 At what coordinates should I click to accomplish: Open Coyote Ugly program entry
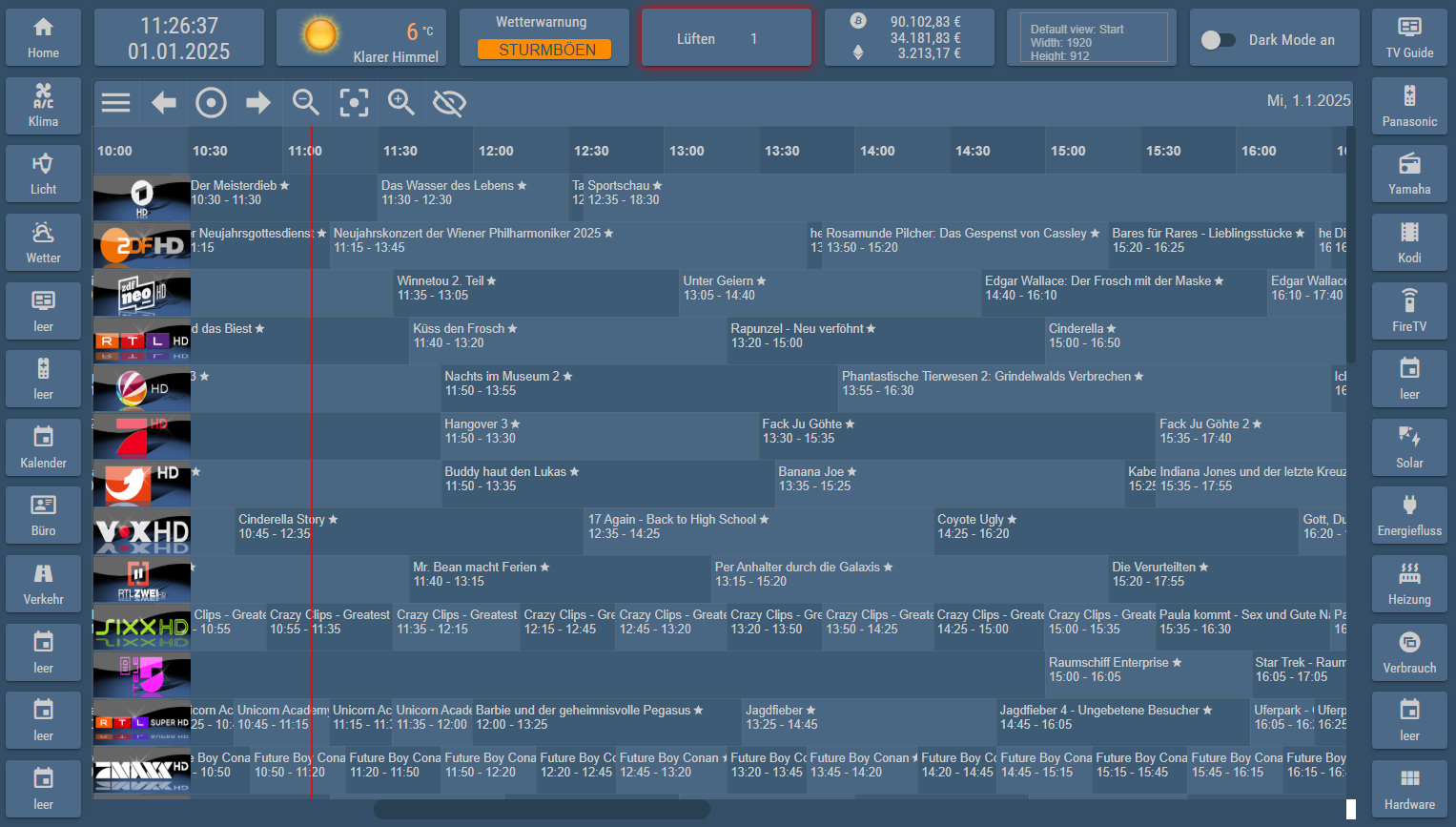1117,532
